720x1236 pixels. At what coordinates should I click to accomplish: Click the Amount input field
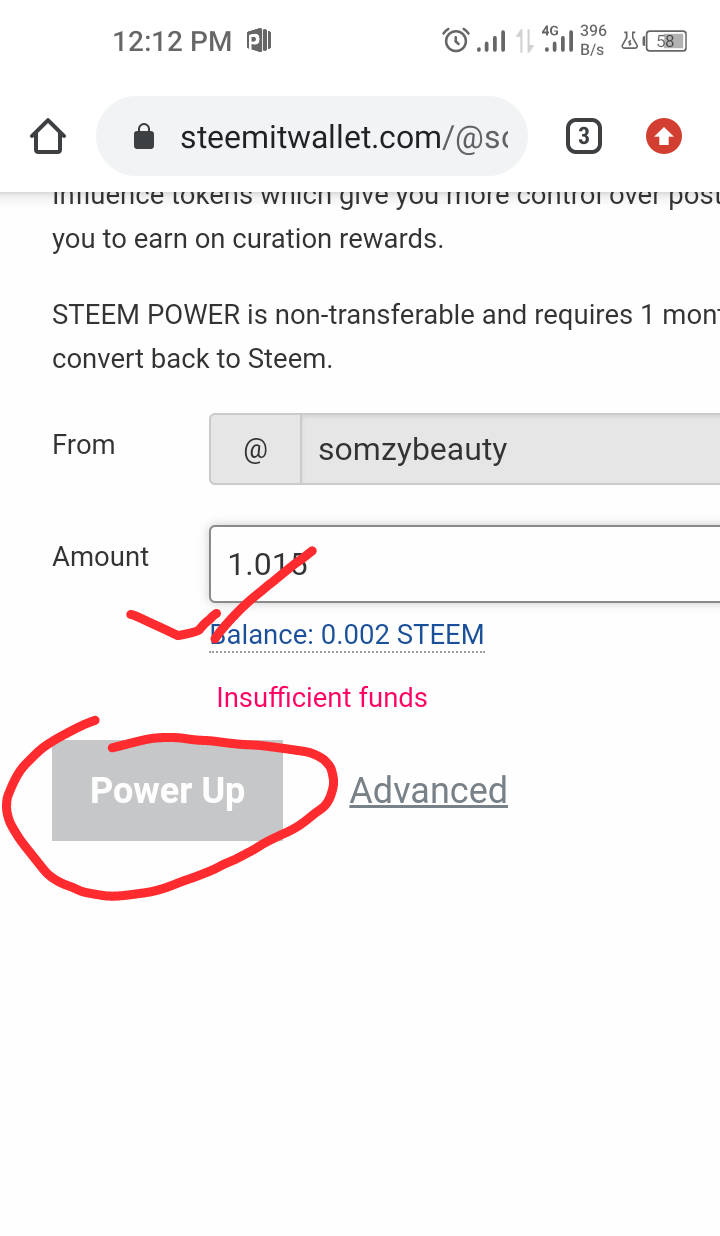[465, 564]
